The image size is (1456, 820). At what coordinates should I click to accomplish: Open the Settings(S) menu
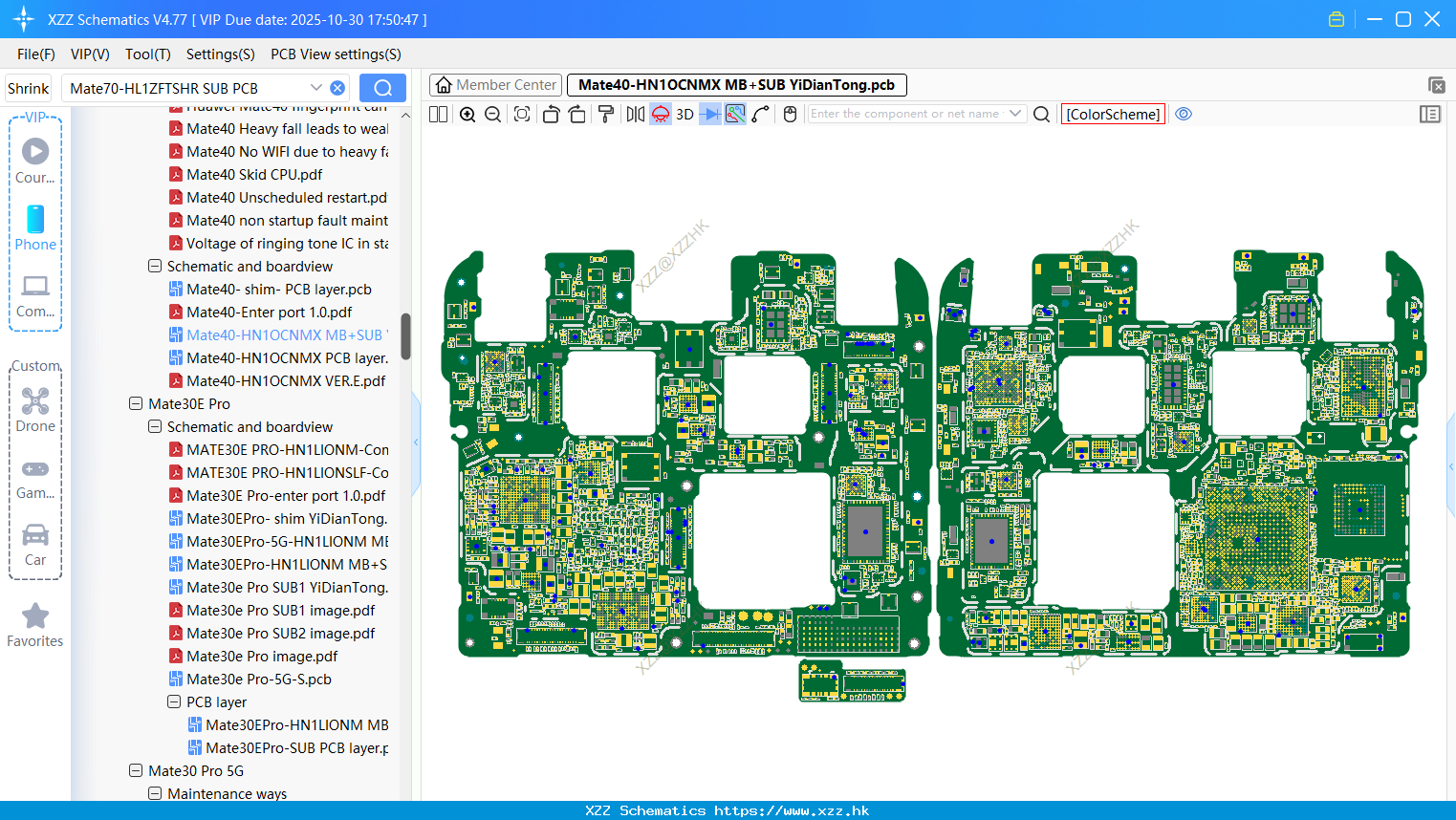point(221,54)
